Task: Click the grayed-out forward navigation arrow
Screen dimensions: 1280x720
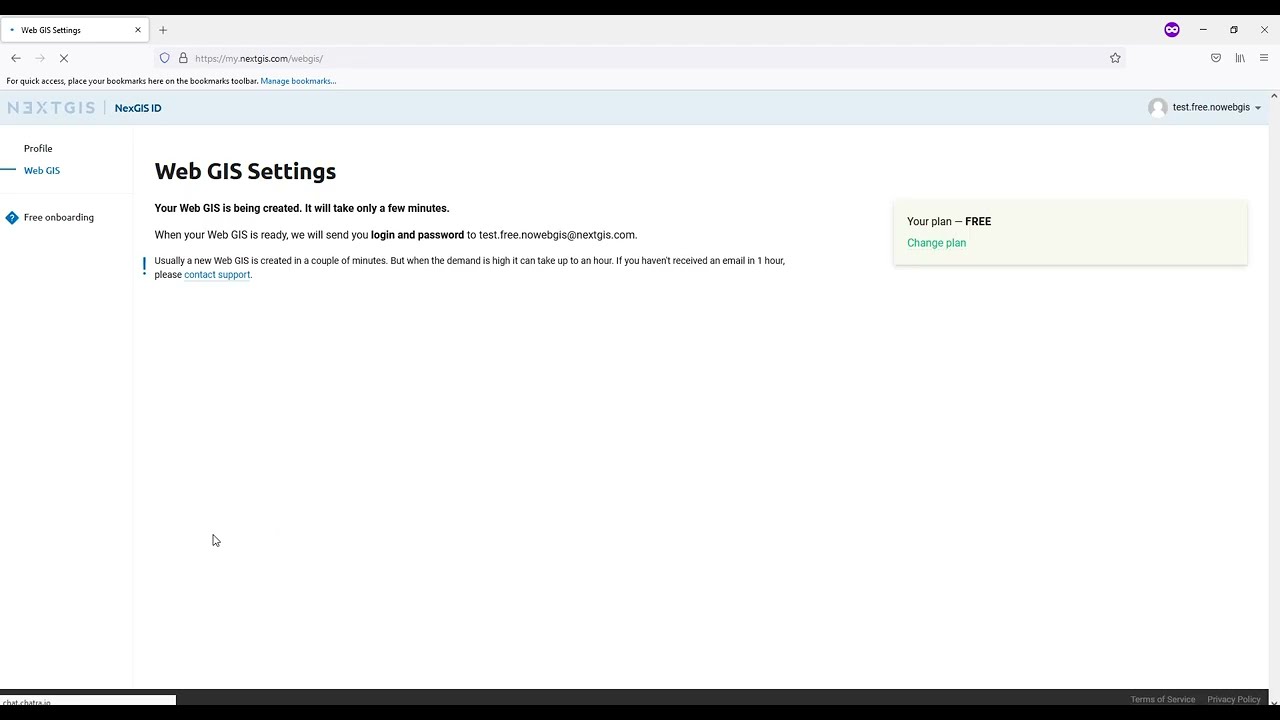Action: [40, 58]
